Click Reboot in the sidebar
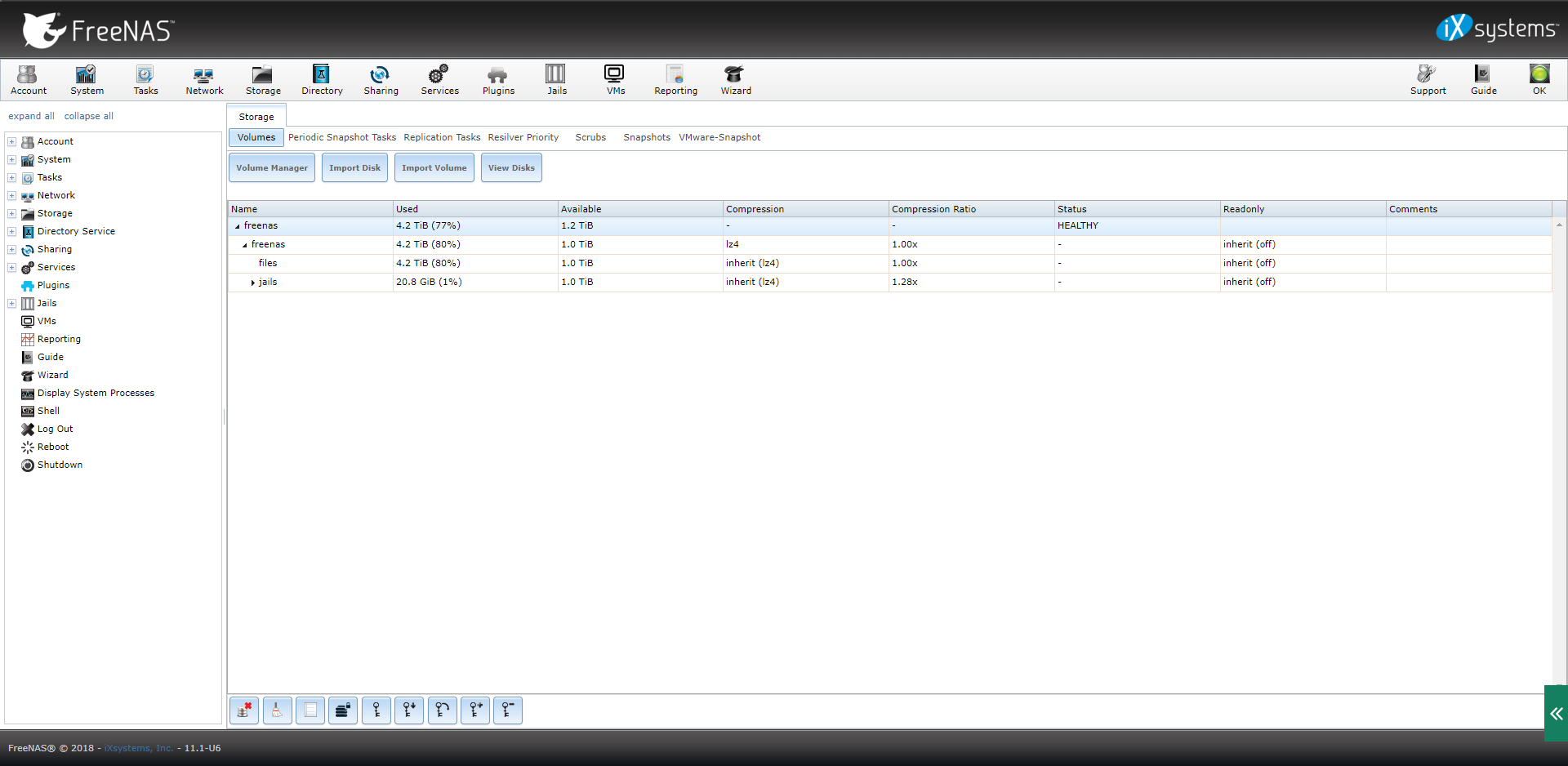Screen dimensions: 1568x766 (x=53, y=447)
